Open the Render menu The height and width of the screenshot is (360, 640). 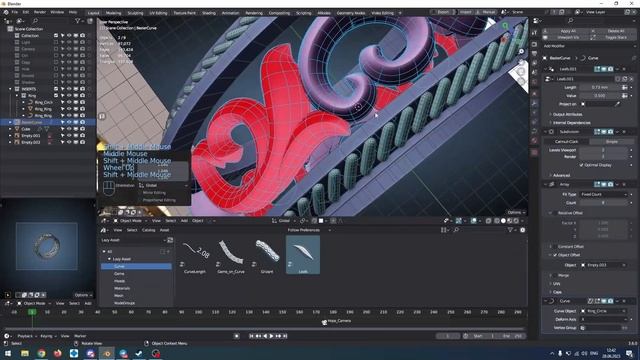pos(40,12)
